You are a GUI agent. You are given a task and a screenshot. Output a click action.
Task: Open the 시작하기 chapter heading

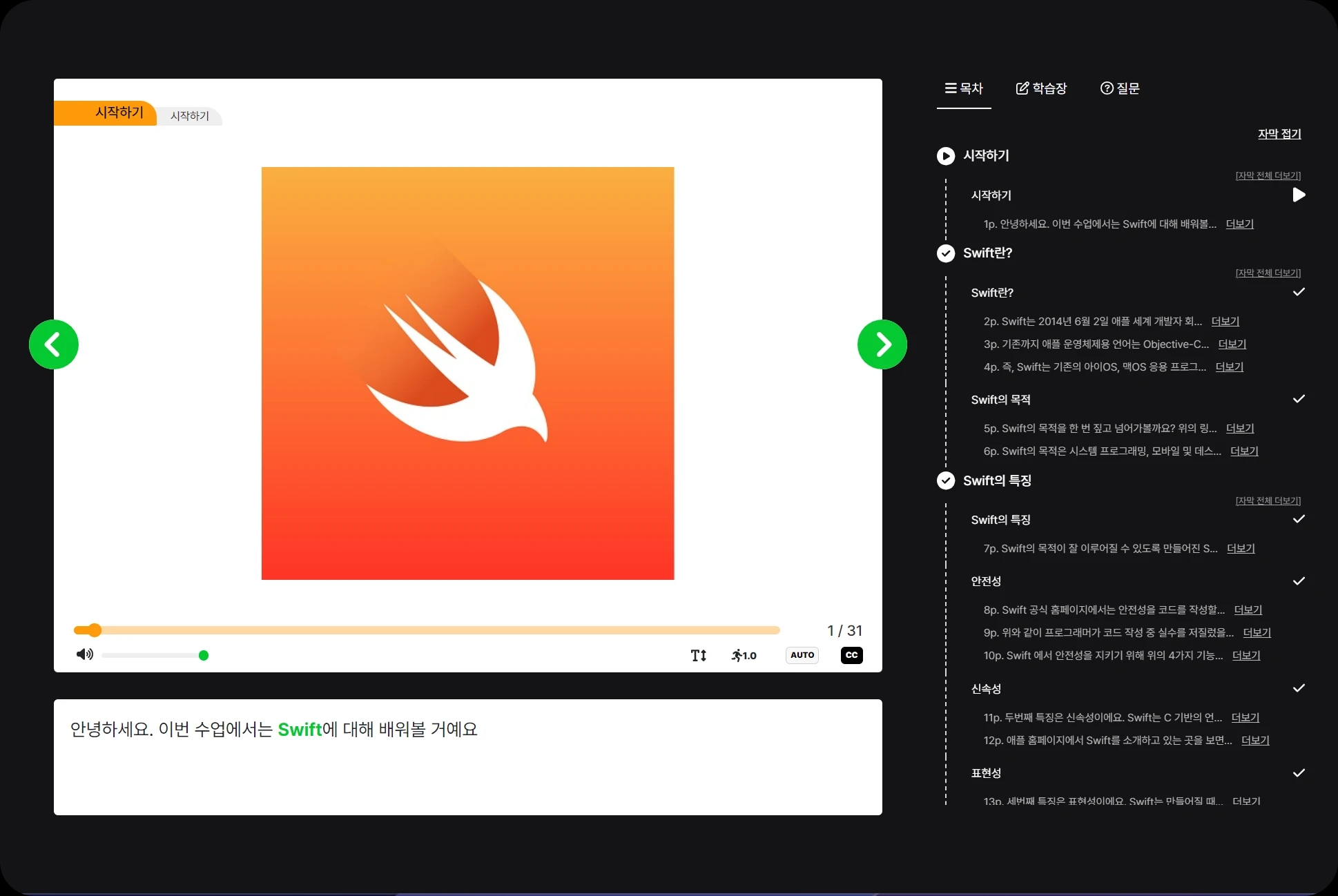pos(987,156)
